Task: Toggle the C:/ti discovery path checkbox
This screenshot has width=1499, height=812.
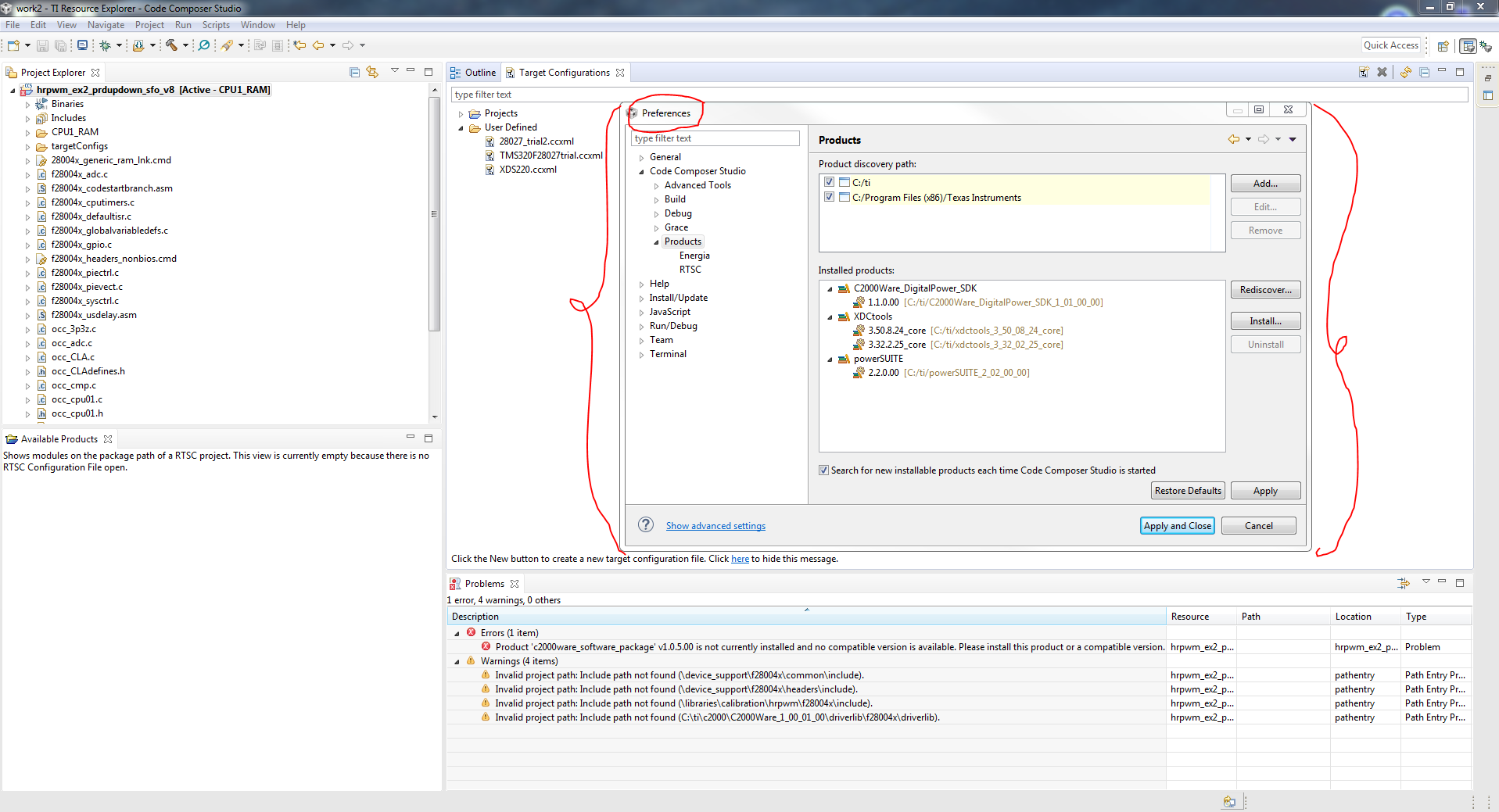Action: (x=829, y=182)
